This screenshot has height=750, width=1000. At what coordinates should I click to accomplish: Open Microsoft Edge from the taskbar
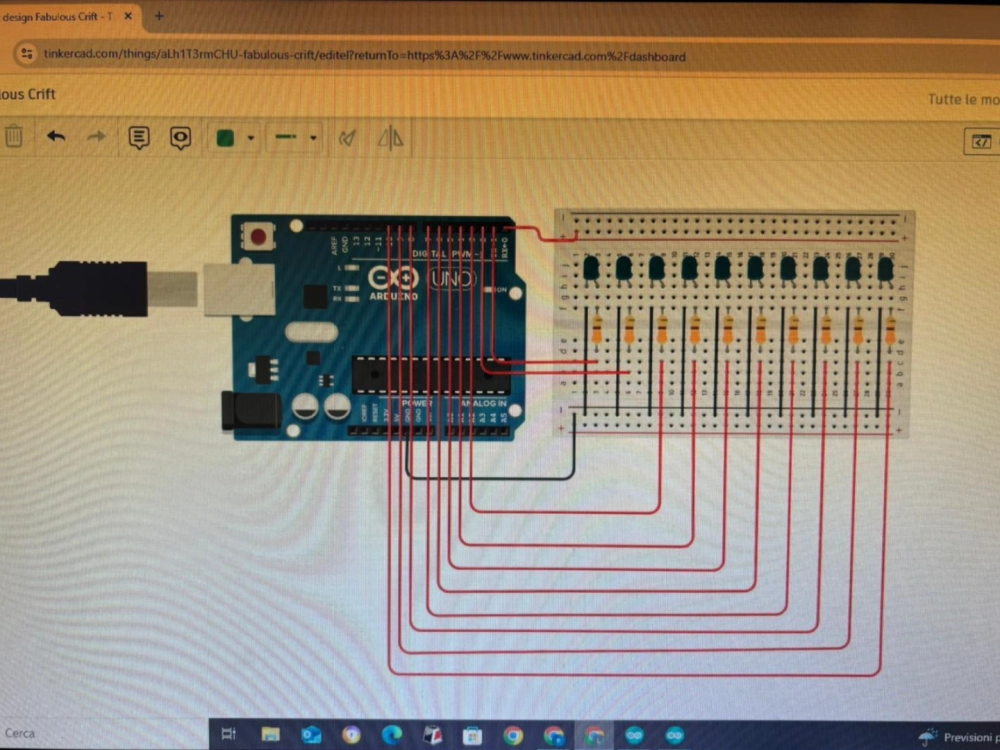click(392, 735)
